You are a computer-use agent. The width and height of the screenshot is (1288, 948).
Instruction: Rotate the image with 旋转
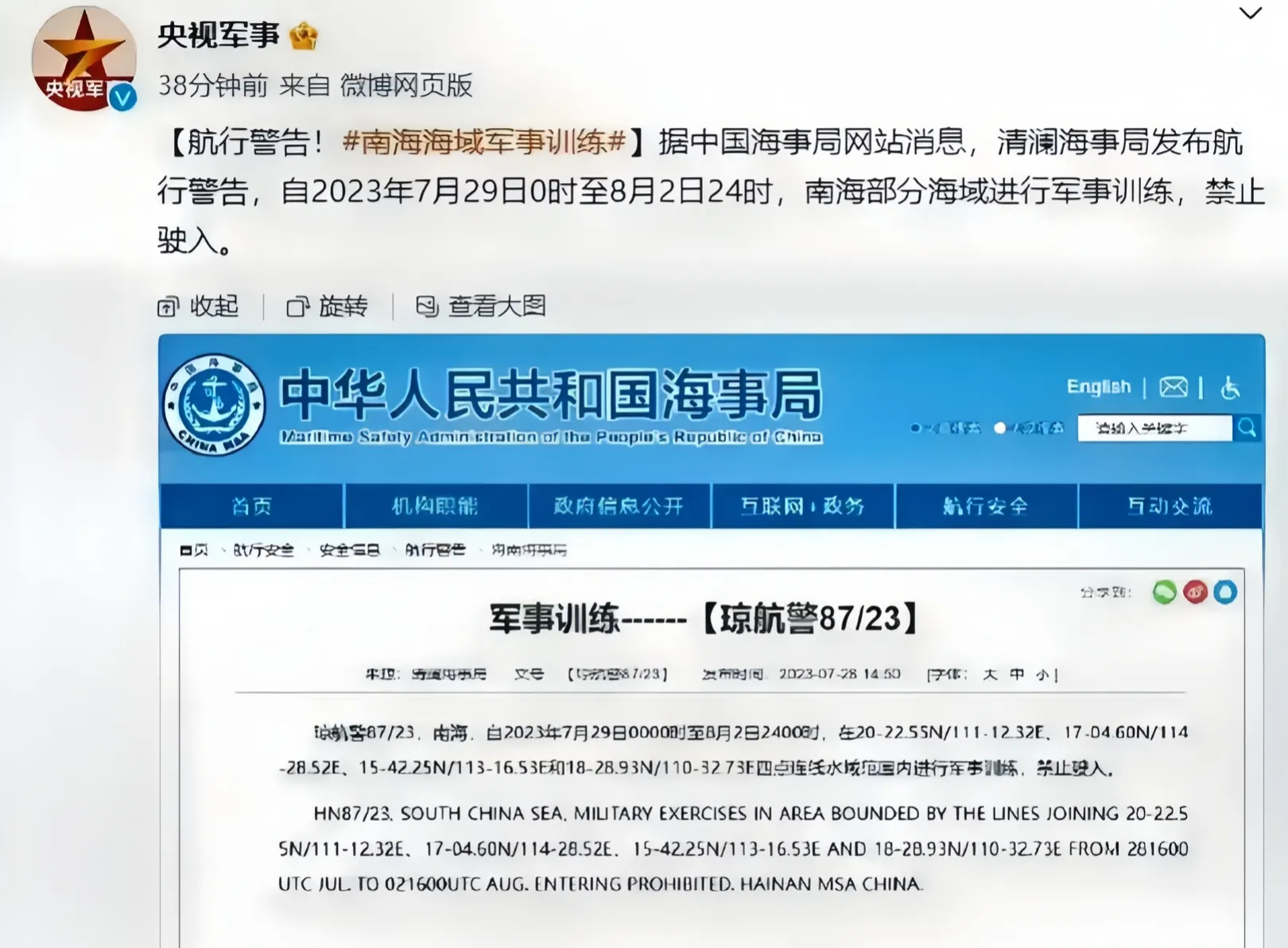[327, 306]
